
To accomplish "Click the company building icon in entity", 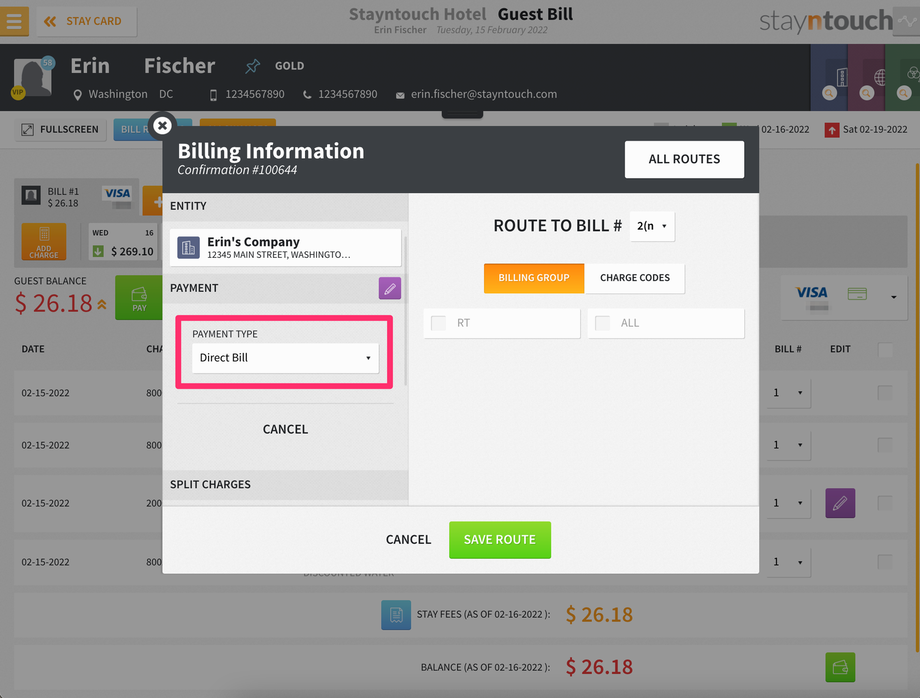I will click(x=188, y=248).
